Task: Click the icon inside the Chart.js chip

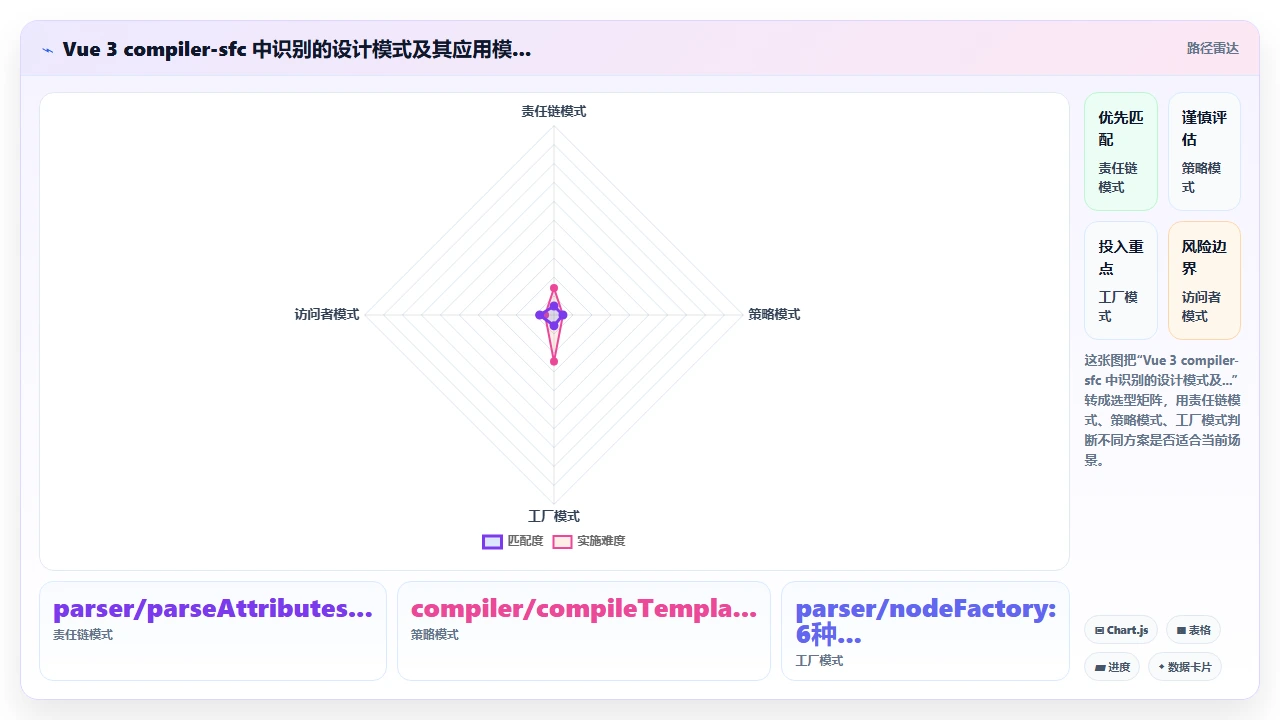Action: tap(1099, 630)
